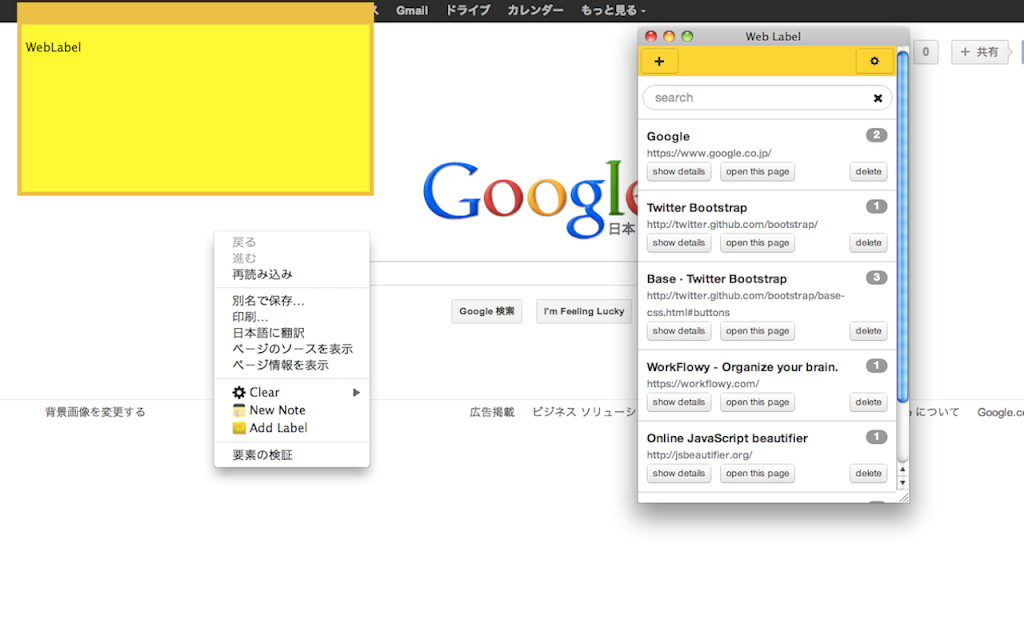Click the resize grip of Web Label window
Image resolution: width=1024 pixels, height=640 pixels.
click(x=903, y=498)
